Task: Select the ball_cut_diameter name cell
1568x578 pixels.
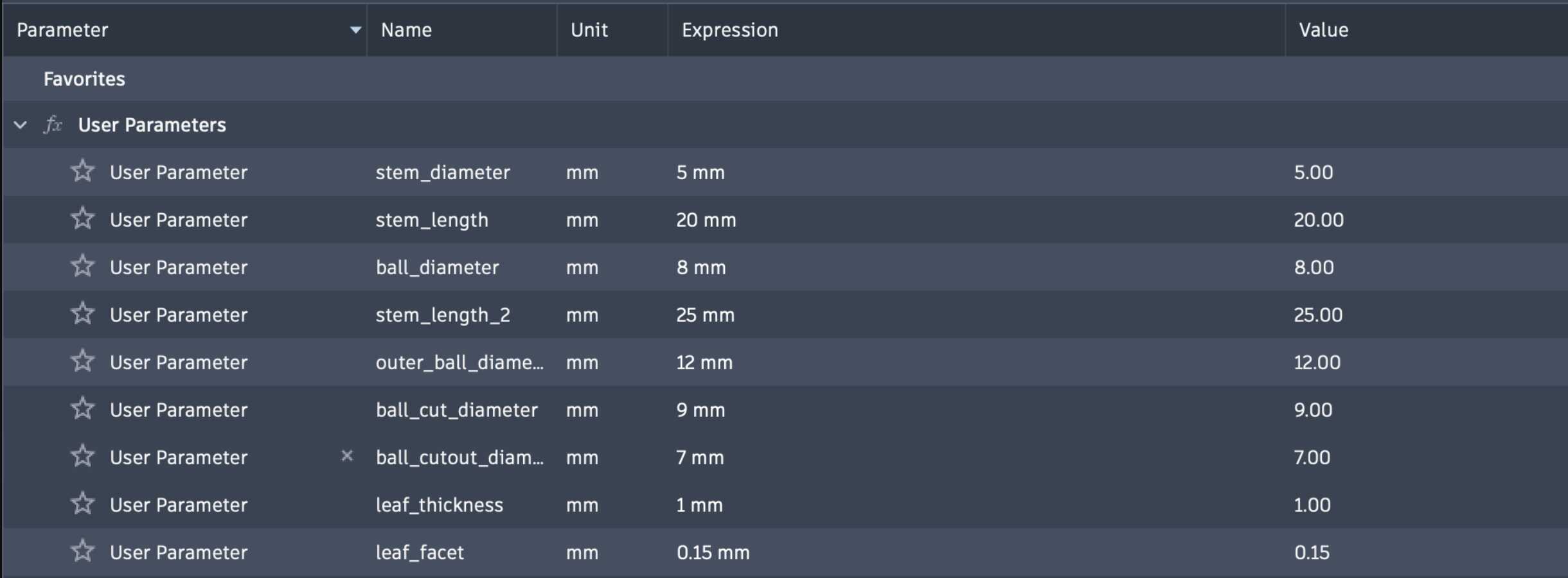Action: click(457, 410)
